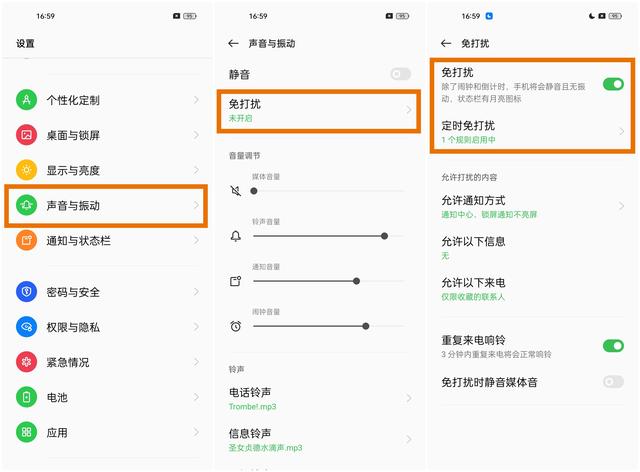
Task: Open the chevron on the Do Not Disturb (免打扰) row showing Off (未开启)
Action: (x=409, y=110)
